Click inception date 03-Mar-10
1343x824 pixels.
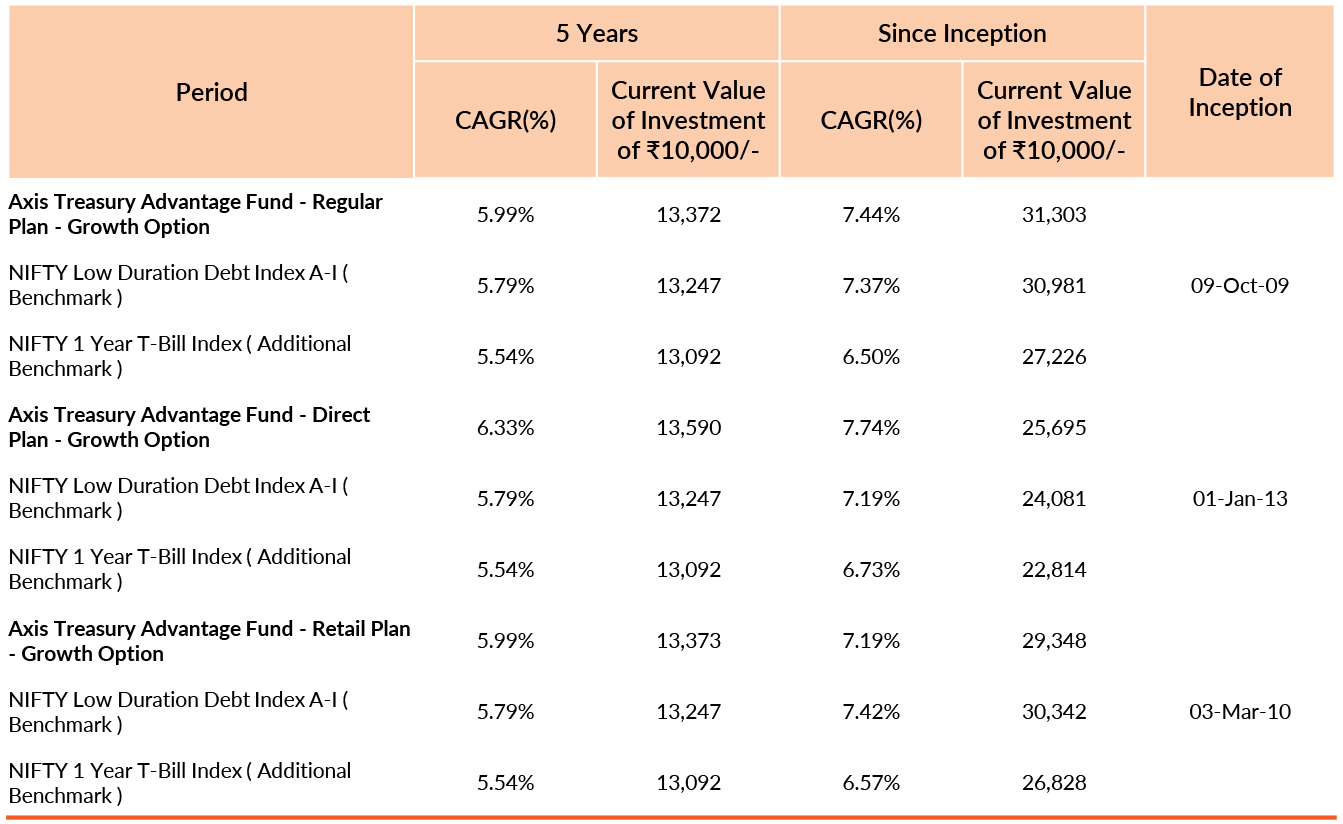1240,712
